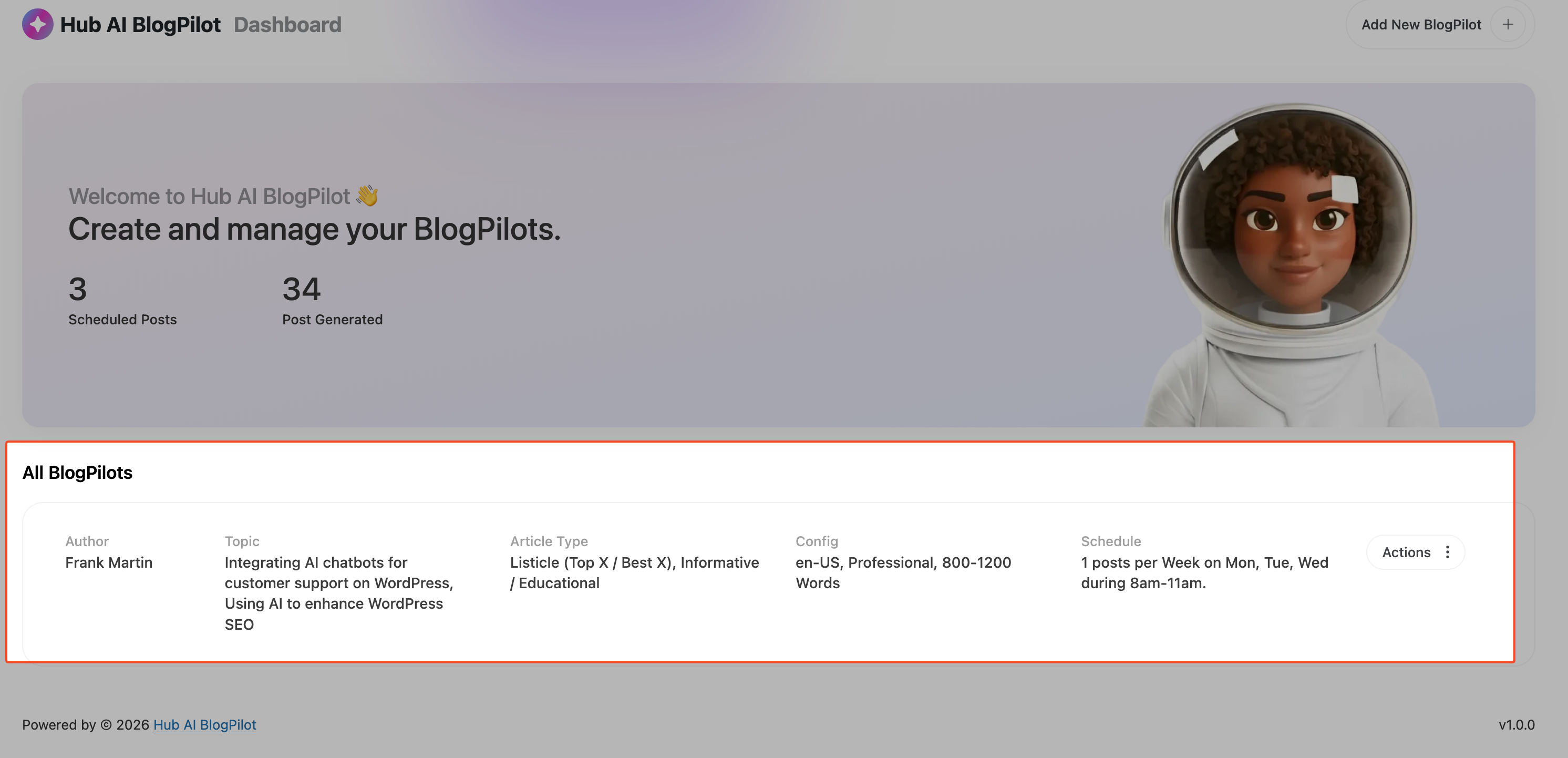Click the Hub AI BlogPilot title text
1568x758 pixels.
[x=140, y=25]
